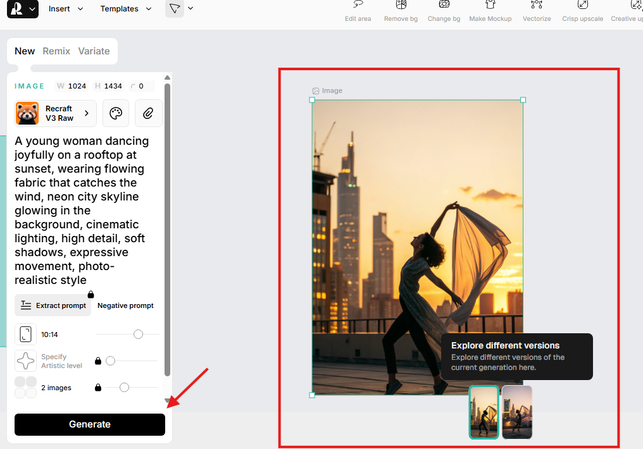The width and height of the screenshot is (643, 449).
Task: Select the second version thumbnail
Action: (517, 412)
